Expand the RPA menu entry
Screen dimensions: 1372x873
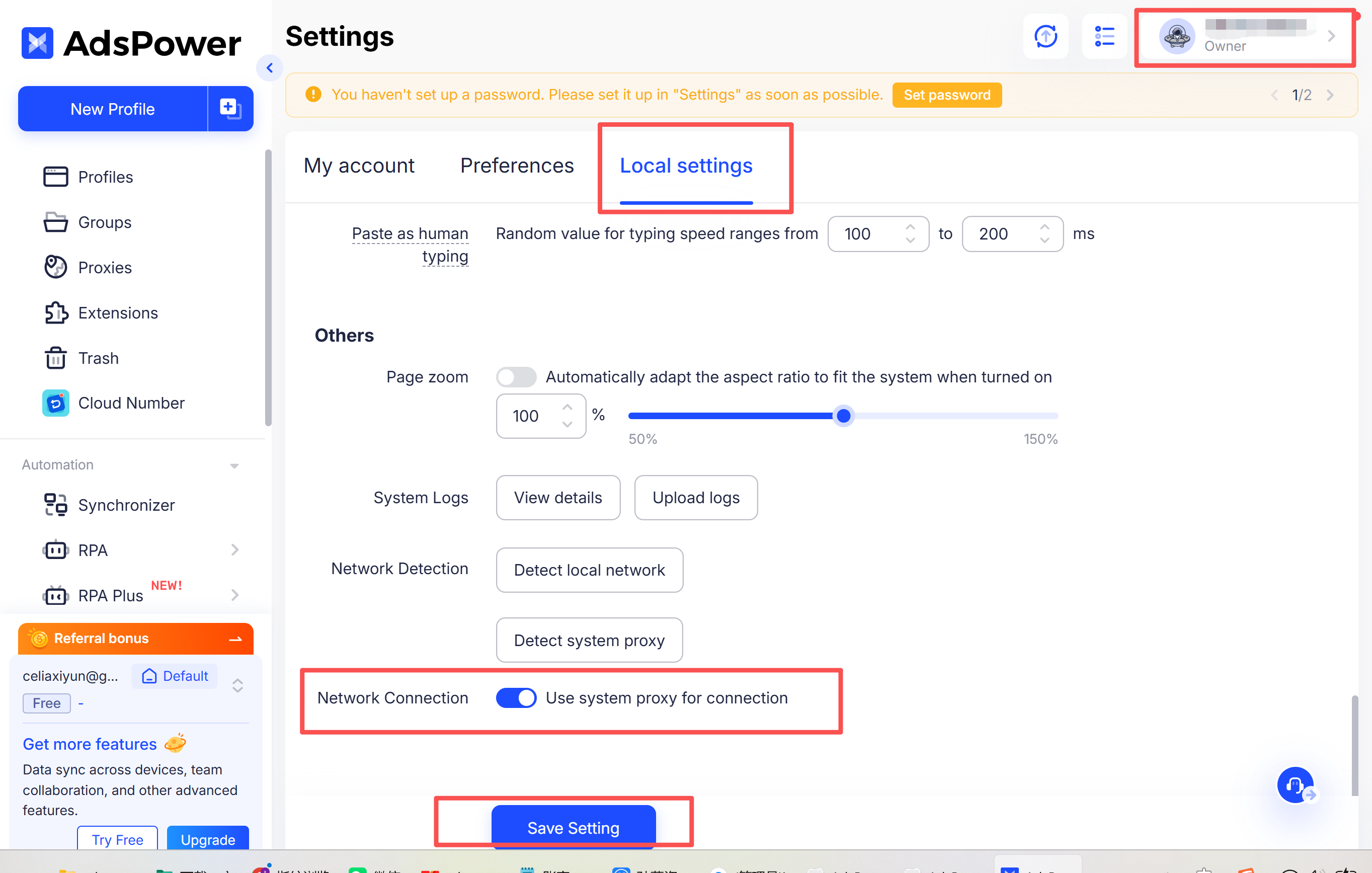pyautogui.click(x=235, y=549)
